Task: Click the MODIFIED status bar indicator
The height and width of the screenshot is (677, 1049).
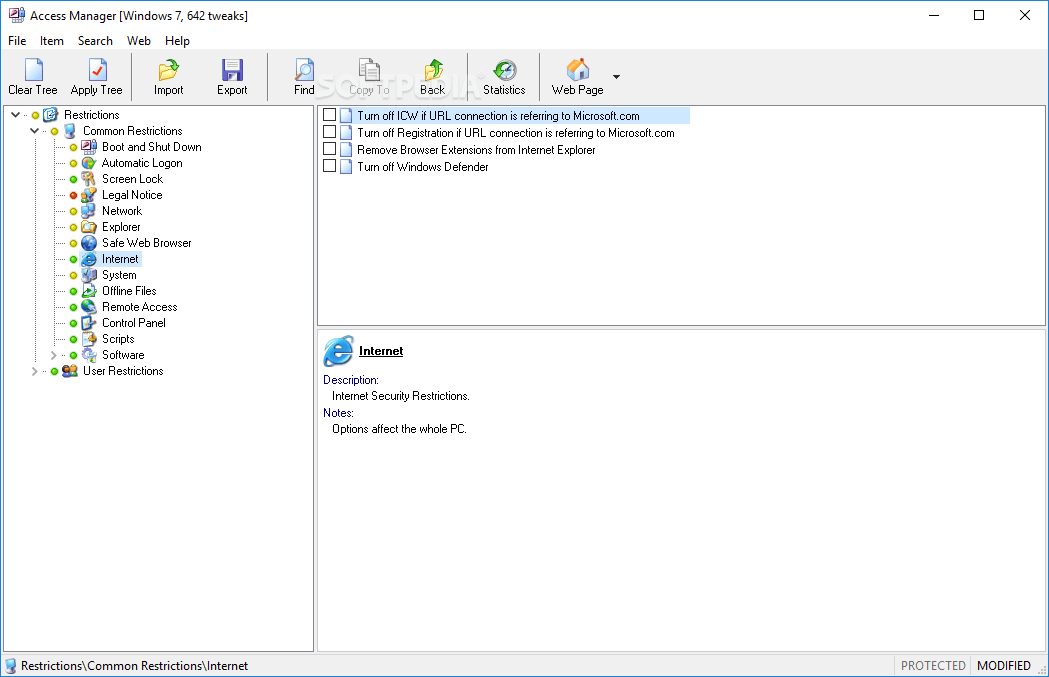Action: [1003, 665]
